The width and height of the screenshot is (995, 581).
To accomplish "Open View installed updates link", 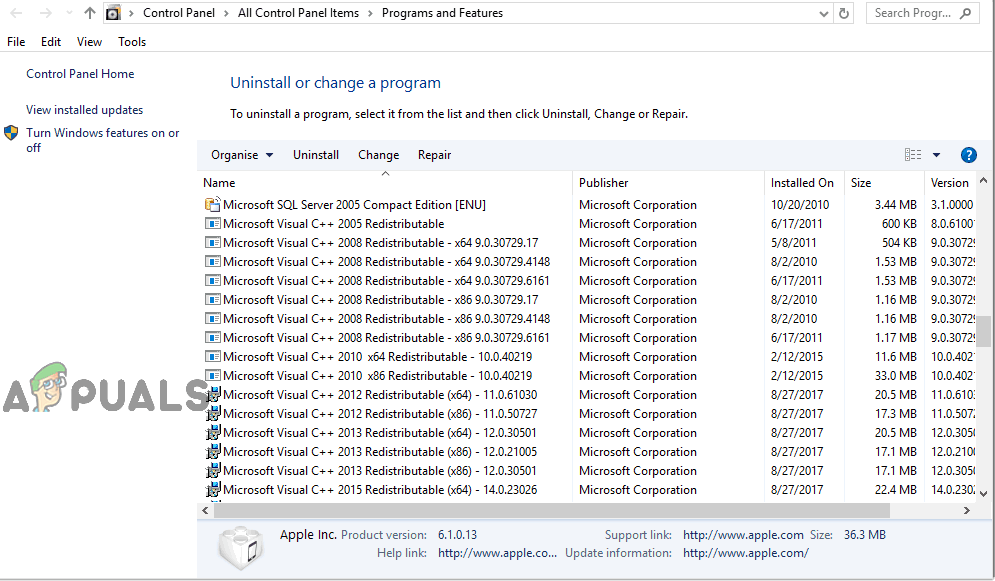I will 85,110.
